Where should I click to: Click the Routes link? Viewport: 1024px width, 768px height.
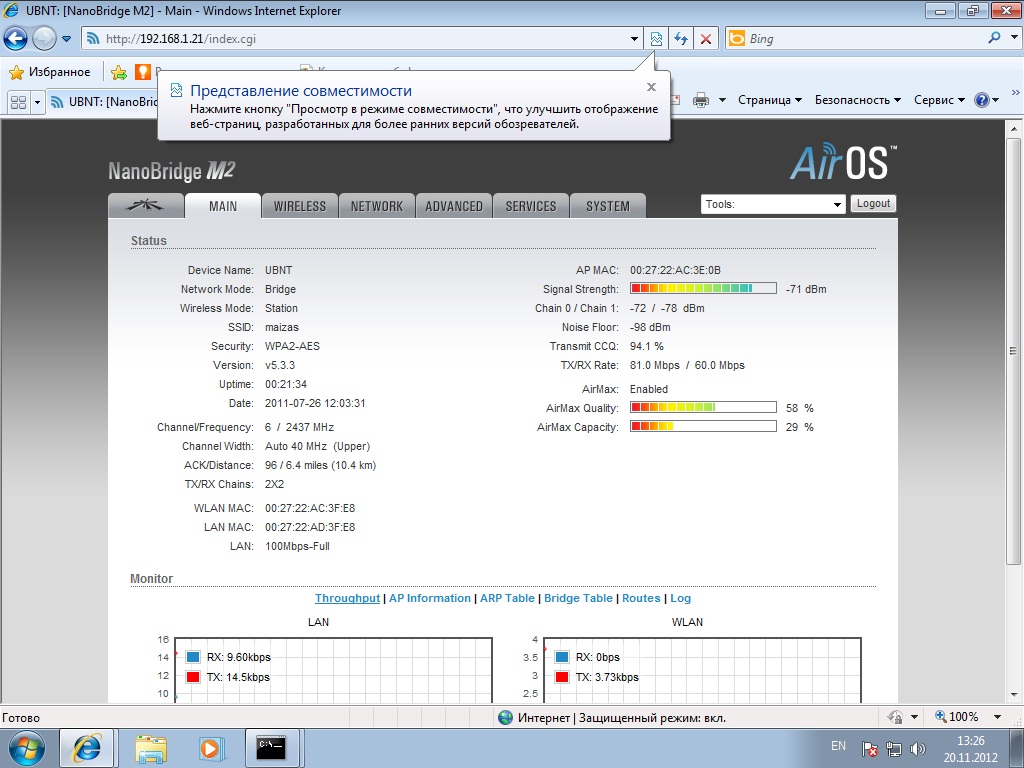click(641, 598)
